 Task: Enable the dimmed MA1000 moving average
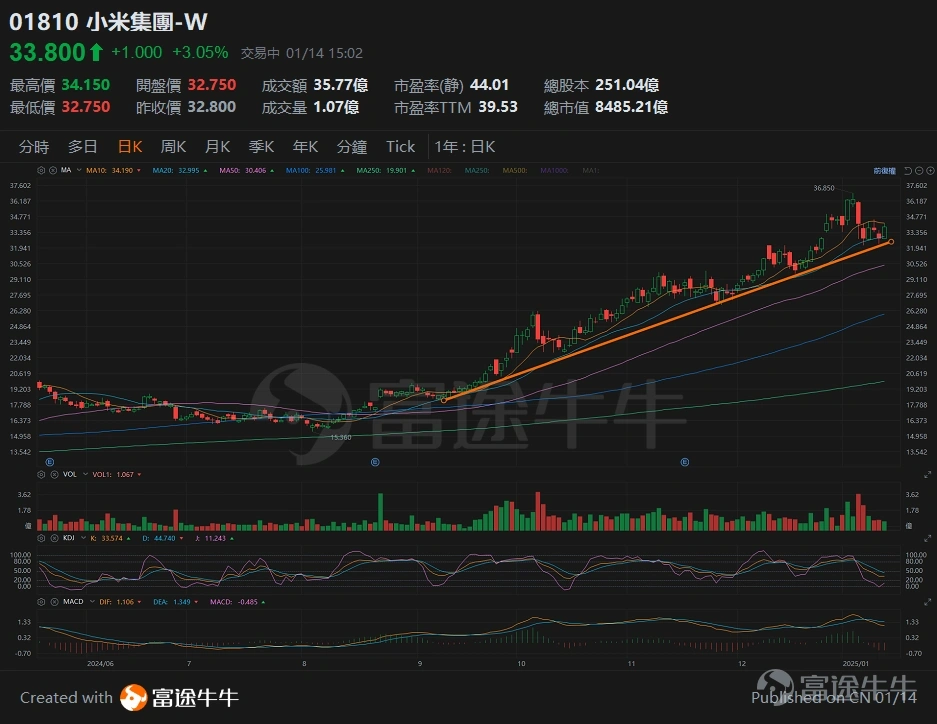[x=554, y=170]
